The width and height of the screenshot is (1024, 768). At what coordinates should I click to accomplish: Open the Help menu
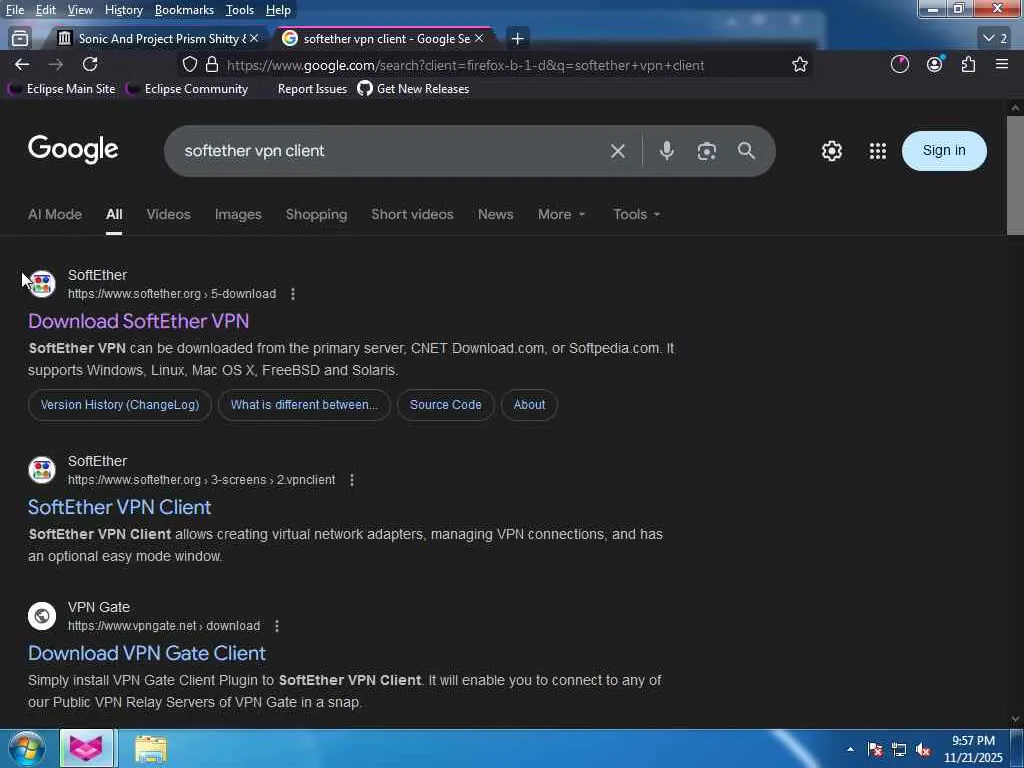click(278, 10)
